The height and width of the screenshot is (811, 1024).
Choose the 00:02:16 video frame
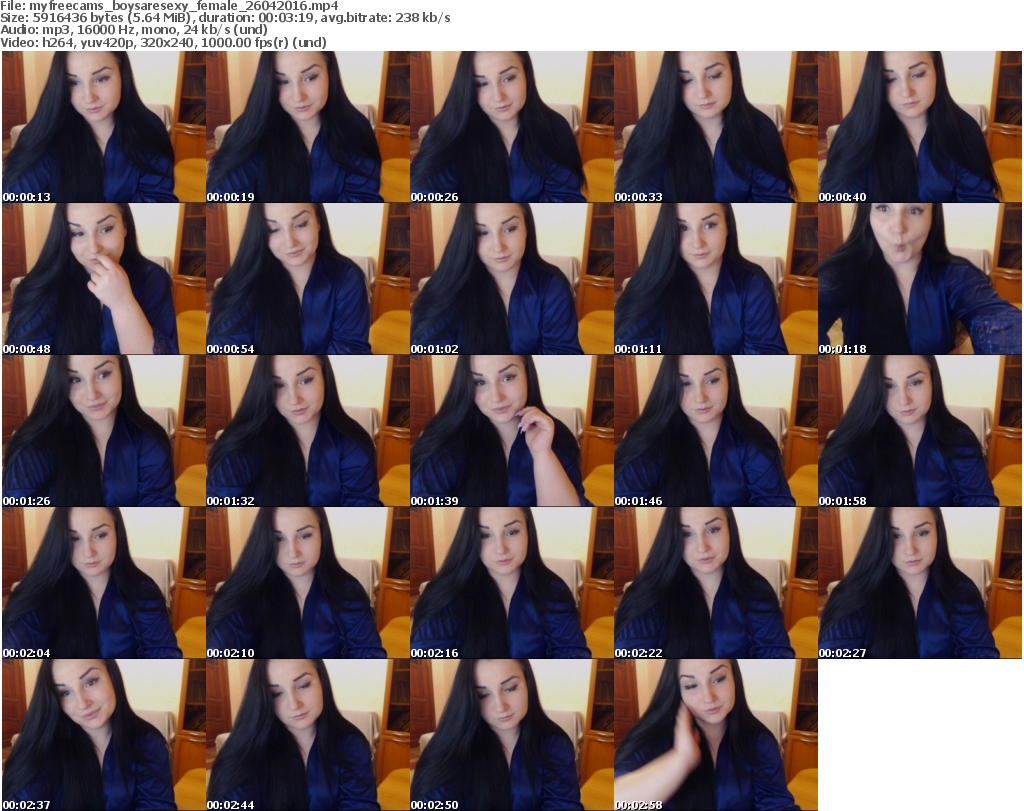512,583
